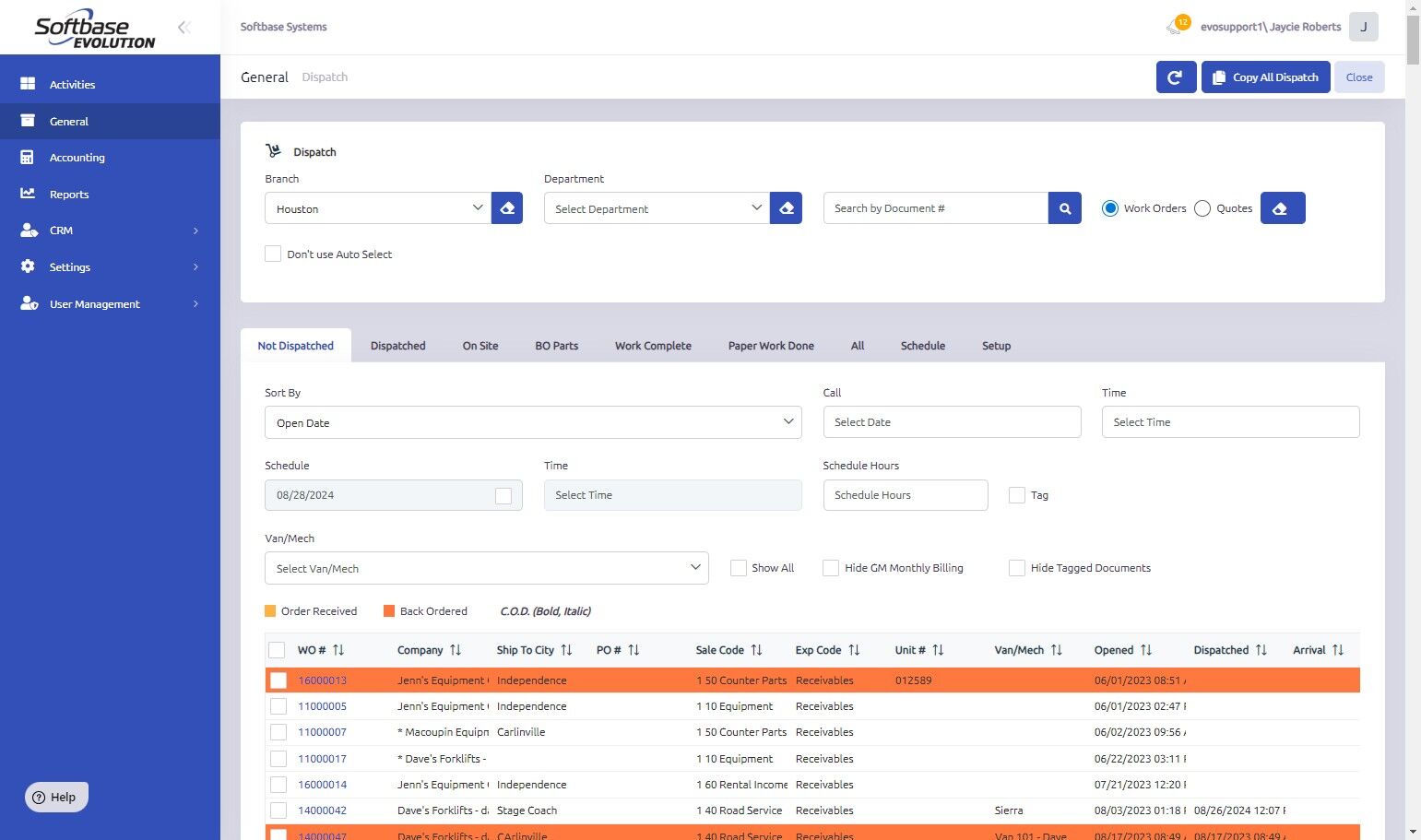Click the notification bell icon
Screen dimensions: 1421x840
point(1174,28)
